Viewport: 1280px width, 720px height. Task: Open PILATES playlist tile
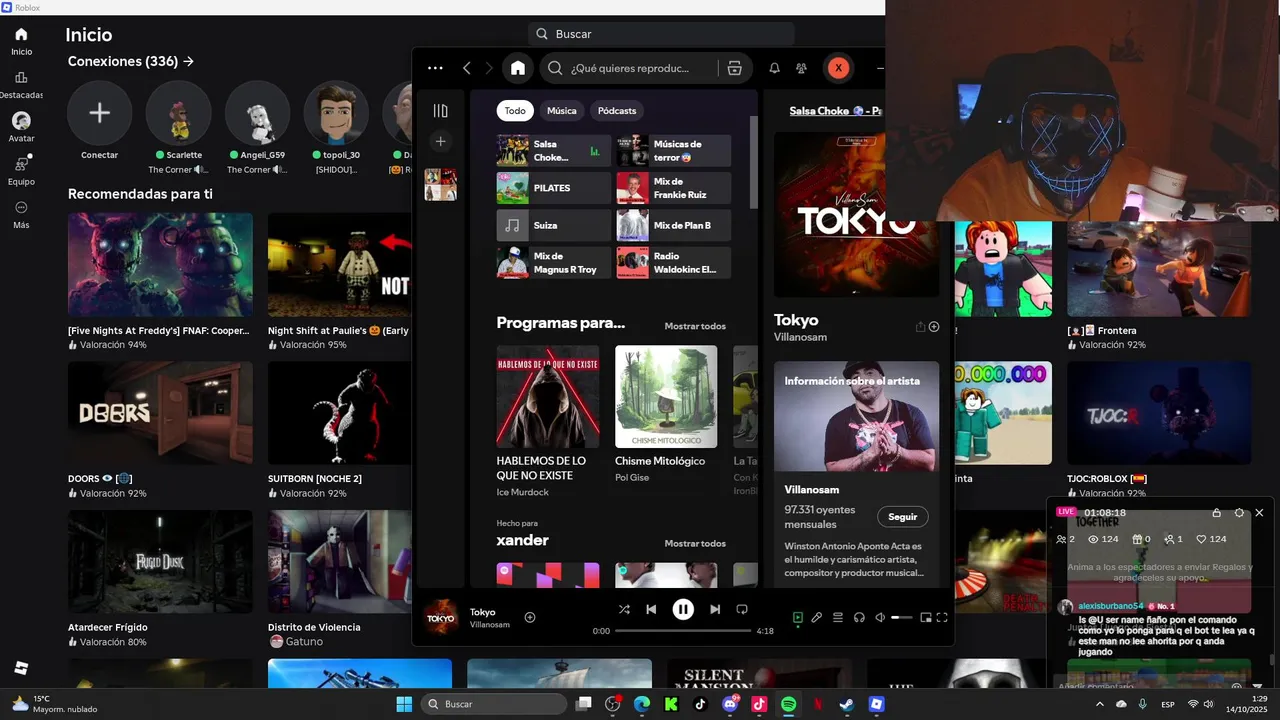553,188
